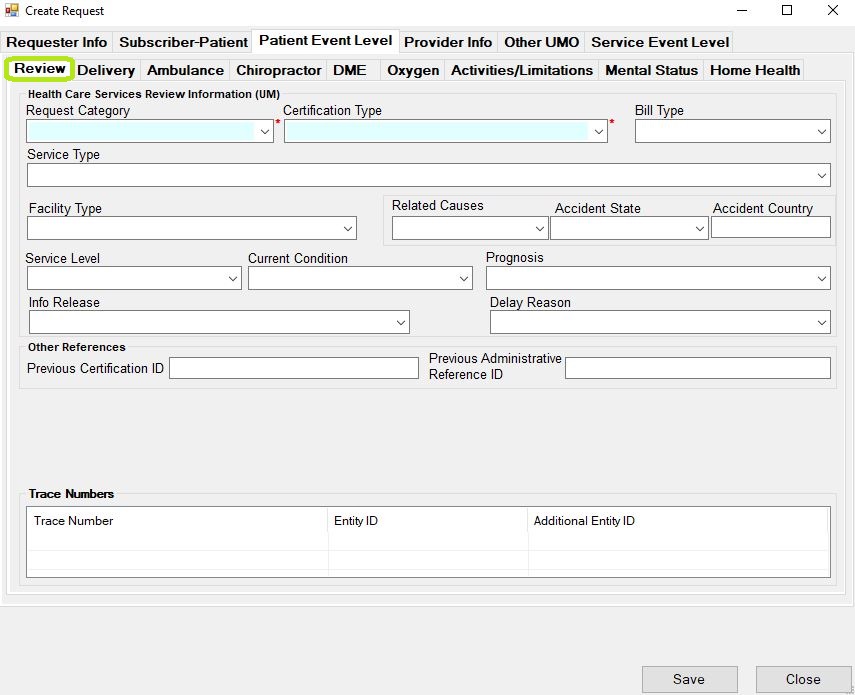The height and width of the screenshot is (695, 855).
Task: Switch to the Delivery sub-tab
Action: 106,70
